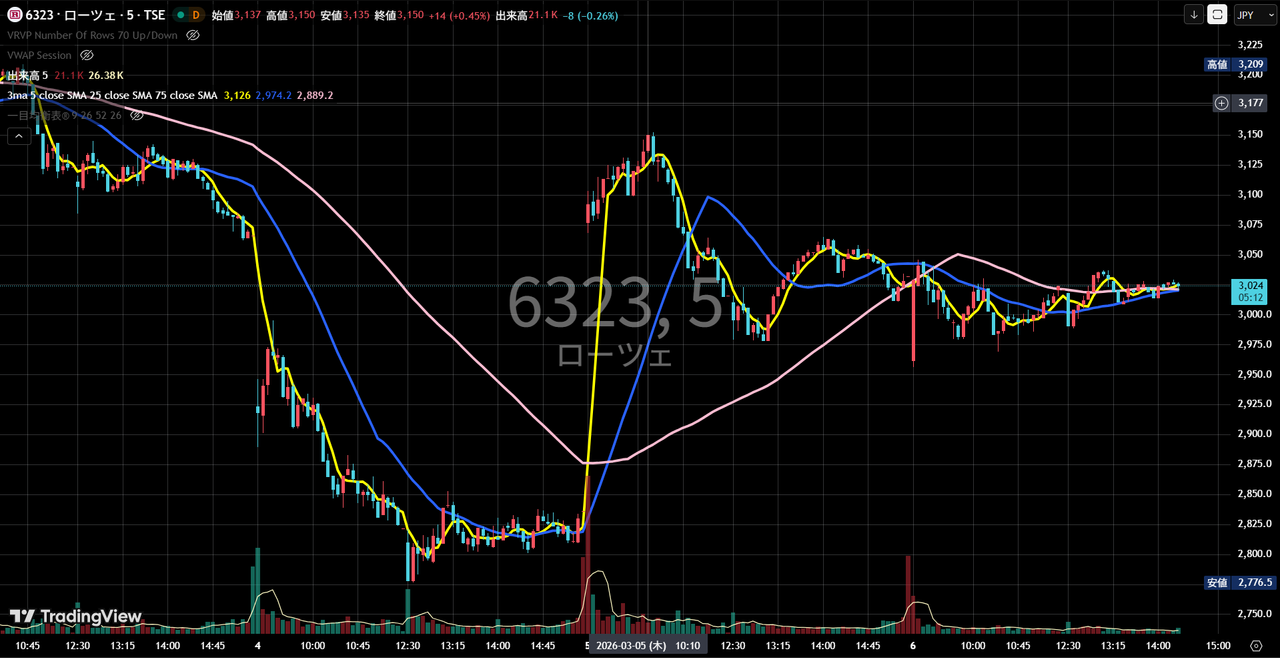Click the orange D data-delay badge
This screenshot has height=658, width=1280.
(195, 15)
